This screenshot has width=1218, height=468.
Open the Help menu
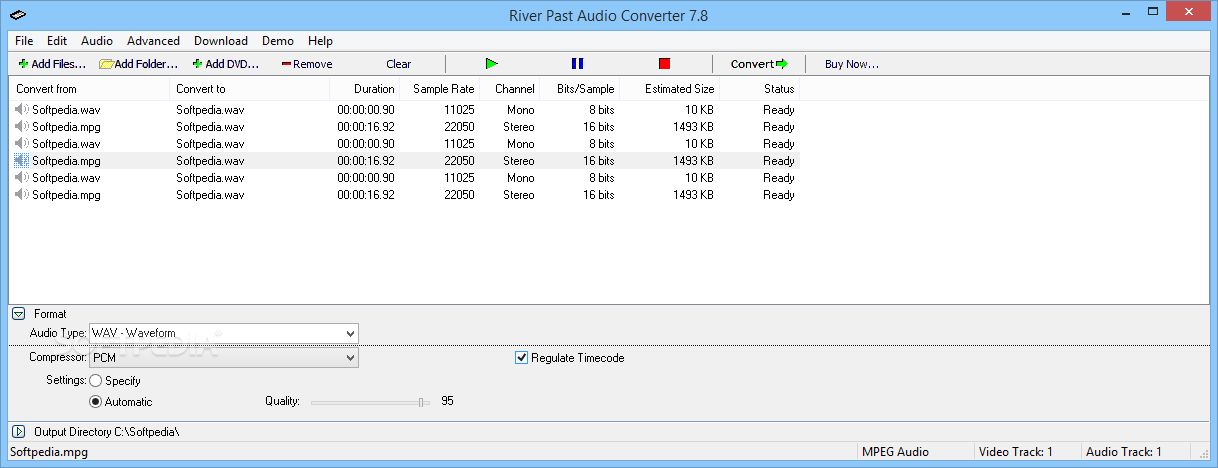click(320, 41)
